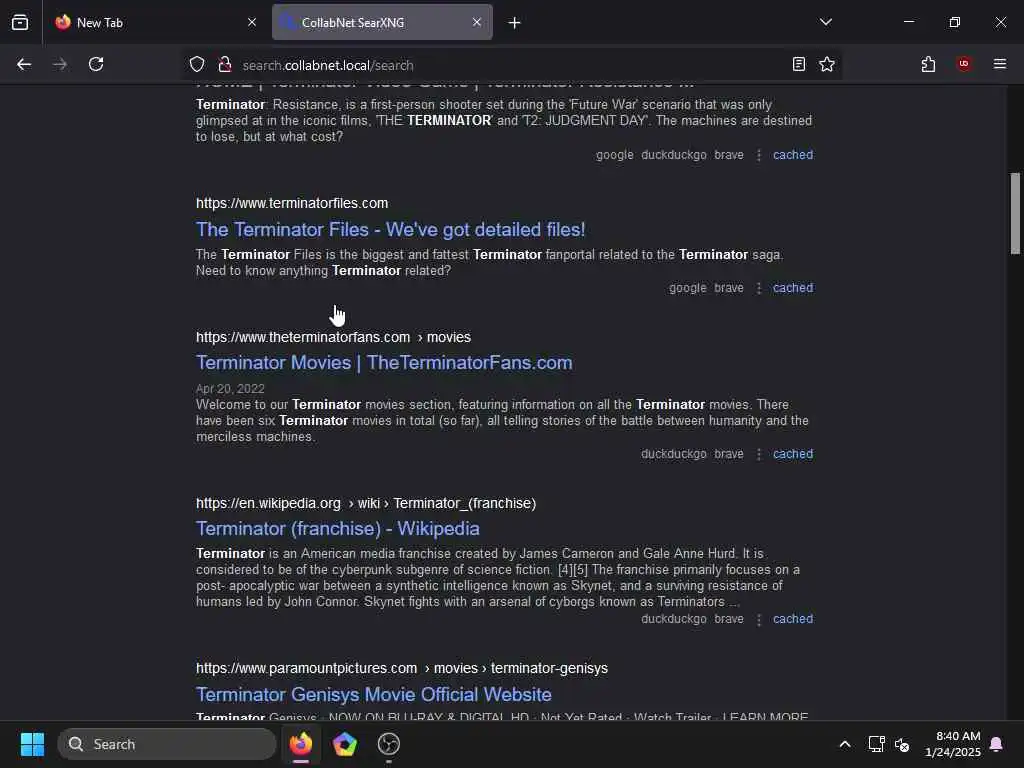This screenshot has height=768, width=1024.
Task: Open options dots for Wikipedia result
Action: pos(759,619)
